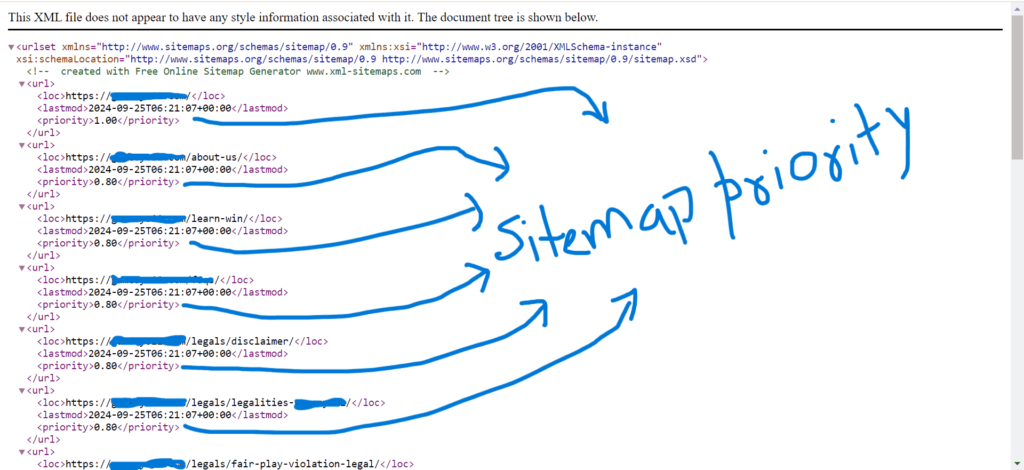Click the legals/disclaimer loc URL text
This screenshot has height=470, width=1024.
coord(240,341)
